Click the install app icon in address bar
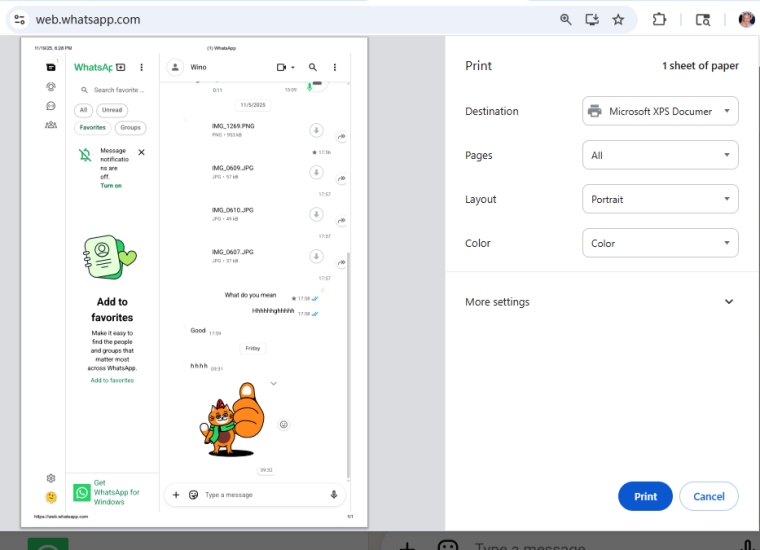The width and height of the screenshot is (760, 550). point(592,19)
